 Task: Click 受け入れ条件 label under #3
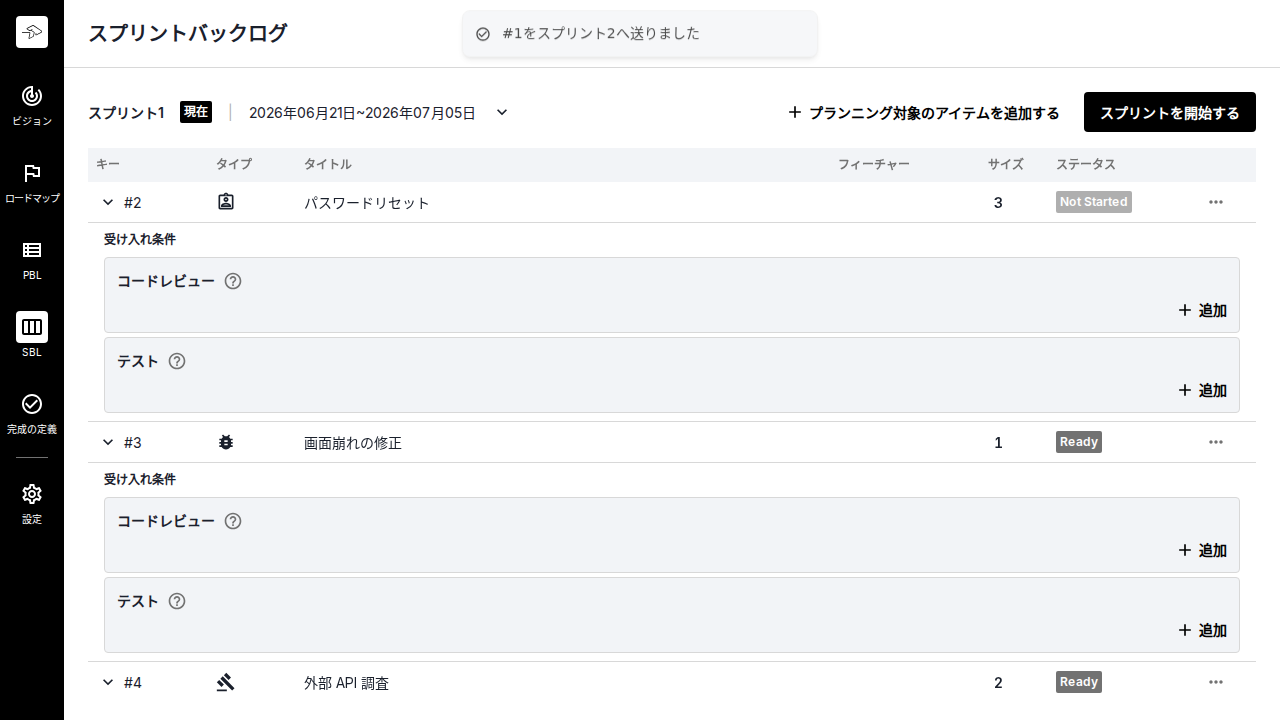click(x=140, y=480)
